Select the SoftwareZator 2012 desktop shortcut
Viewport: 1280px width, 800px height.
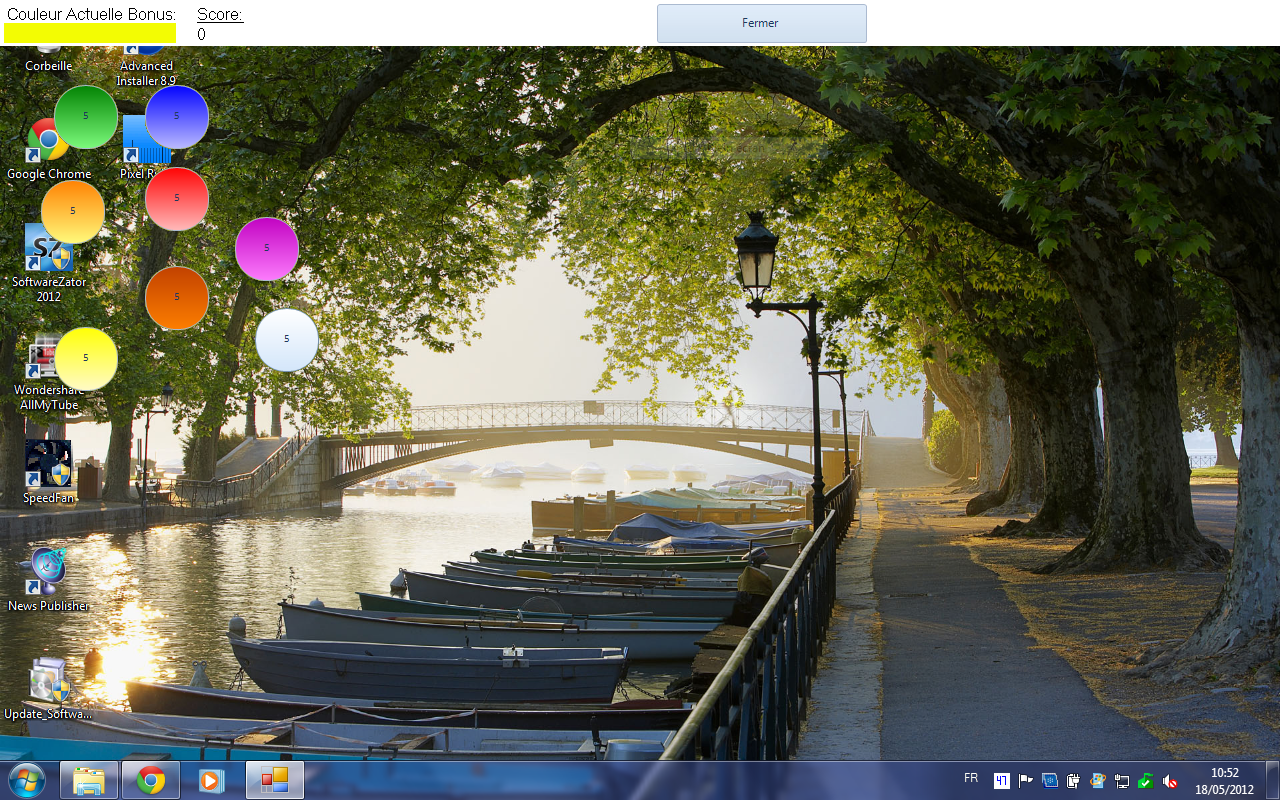point(48,263)
